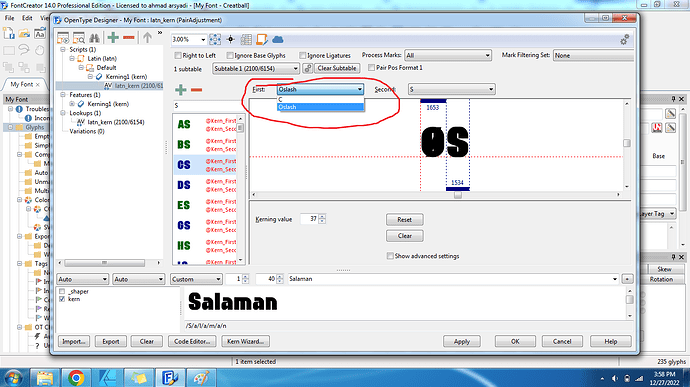Adjust the kerning offset slider handle

(458, 195)
